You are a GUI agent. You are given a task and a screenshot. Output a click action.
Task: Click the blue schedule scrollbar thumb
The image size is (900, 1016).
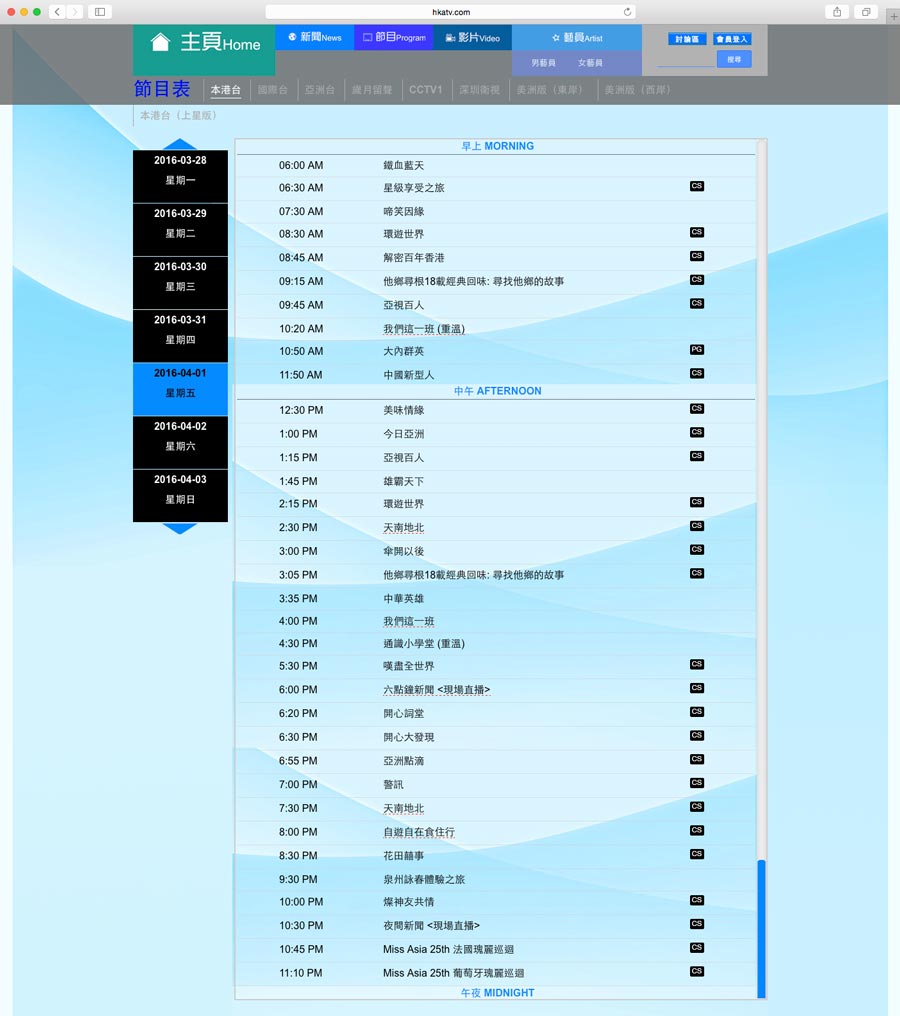click(761, 929)
